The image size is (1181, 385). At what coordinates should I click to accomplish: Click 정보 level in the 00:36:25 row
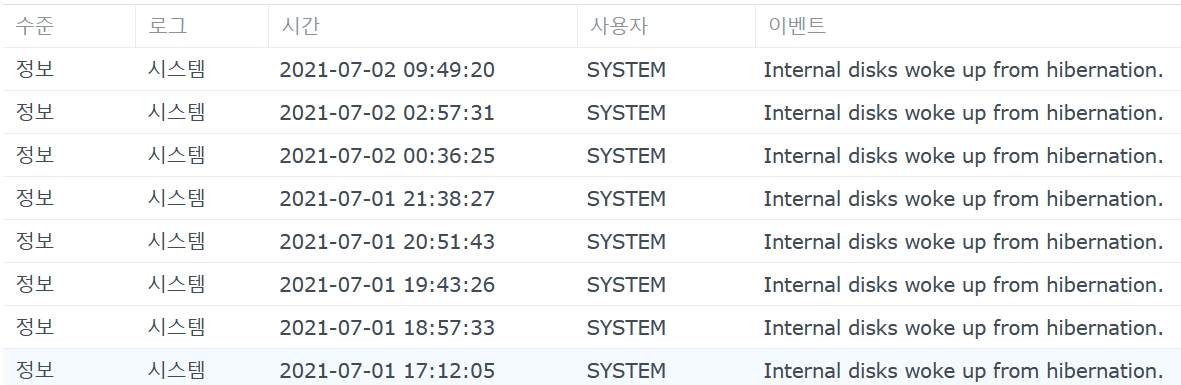(x=35, y=155)
